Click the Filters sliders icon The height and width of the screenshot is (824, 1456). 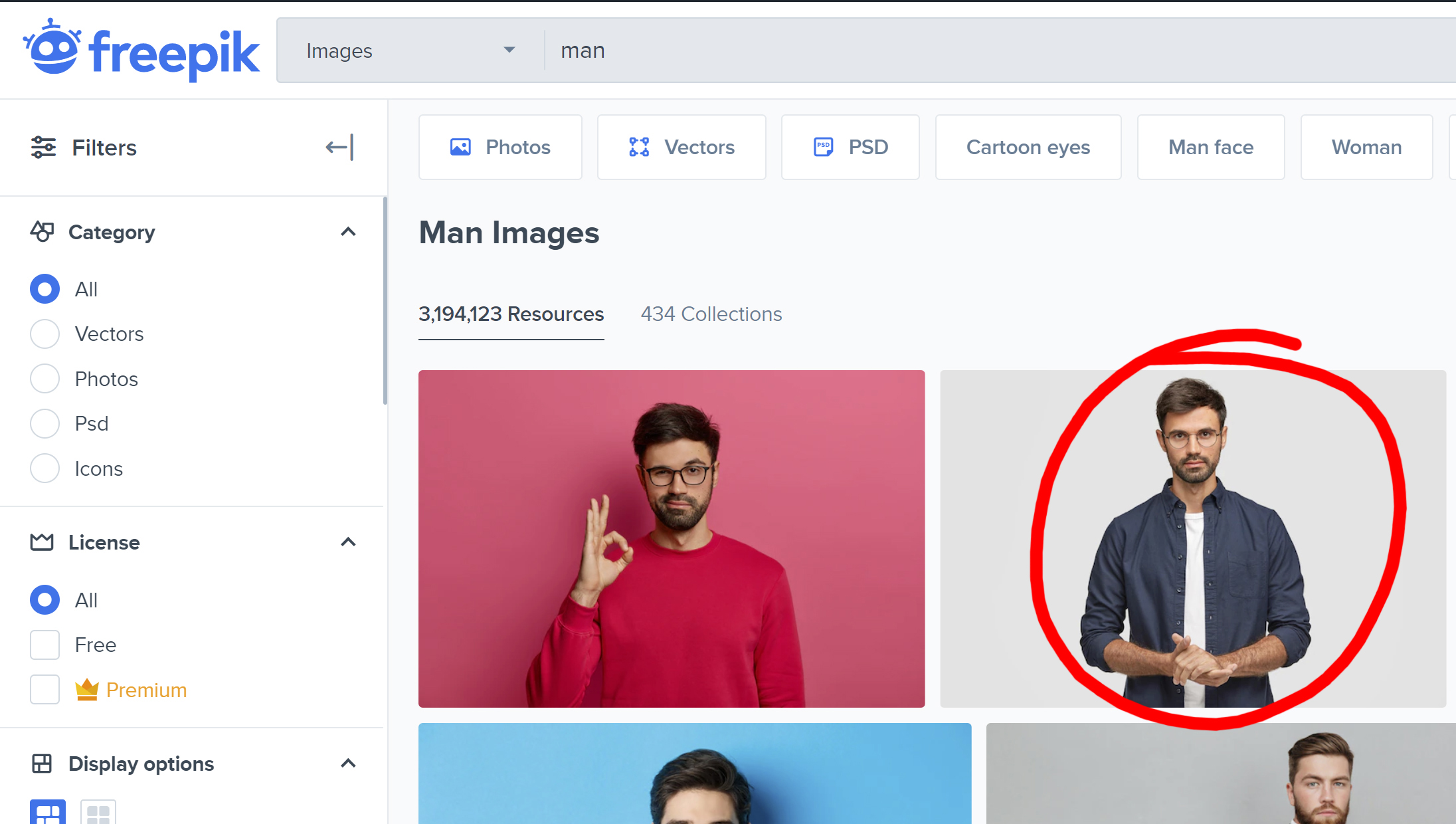tap(43, 147)
